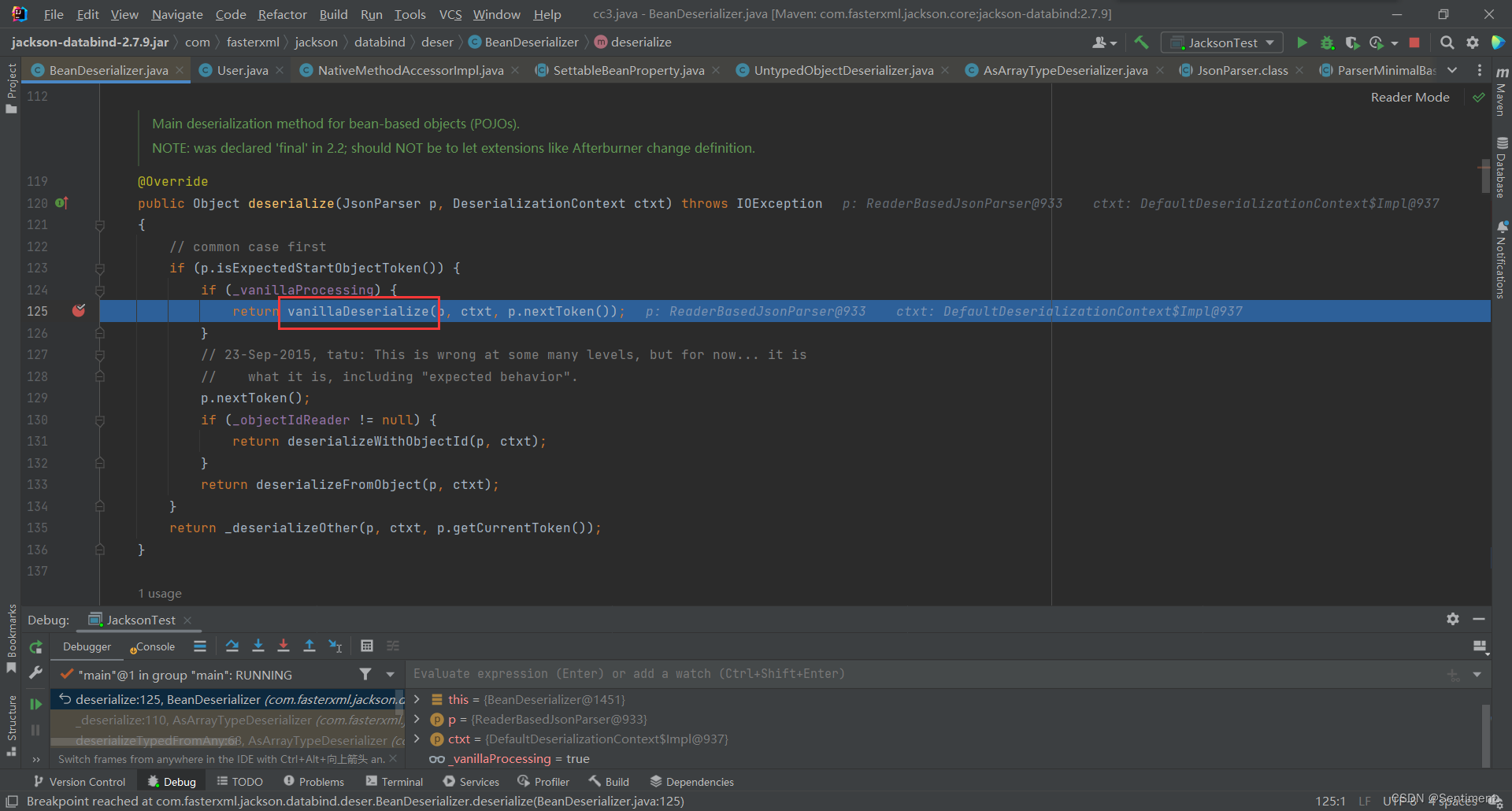Open the Refactor menu
Viewport: 1512px width, 811px height.
(x=282, y=14)
